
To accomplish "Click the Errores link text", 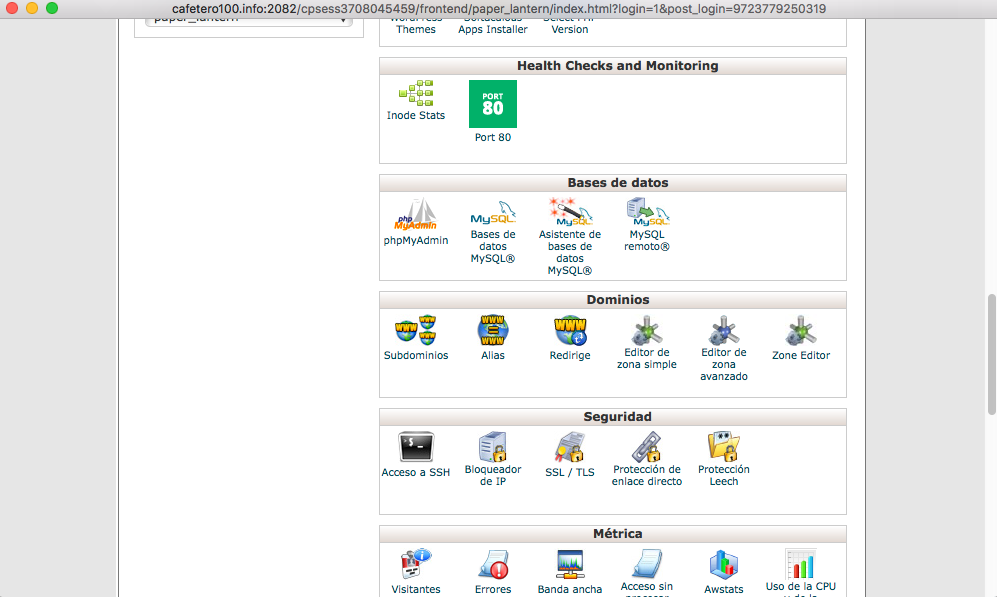I will coord(493,589).
